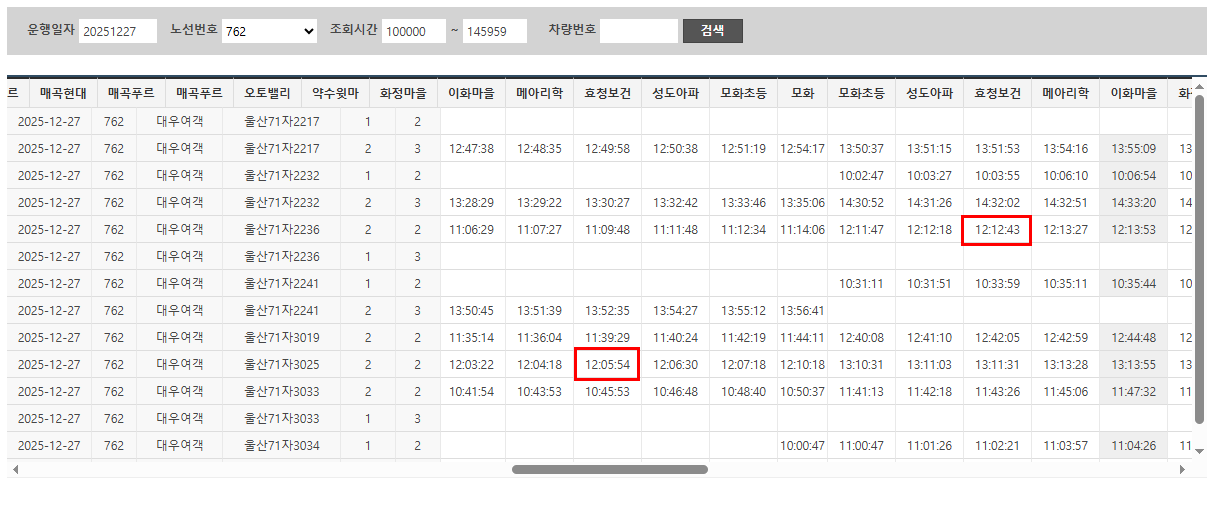Focus the 운행일자 date input field

117,32
